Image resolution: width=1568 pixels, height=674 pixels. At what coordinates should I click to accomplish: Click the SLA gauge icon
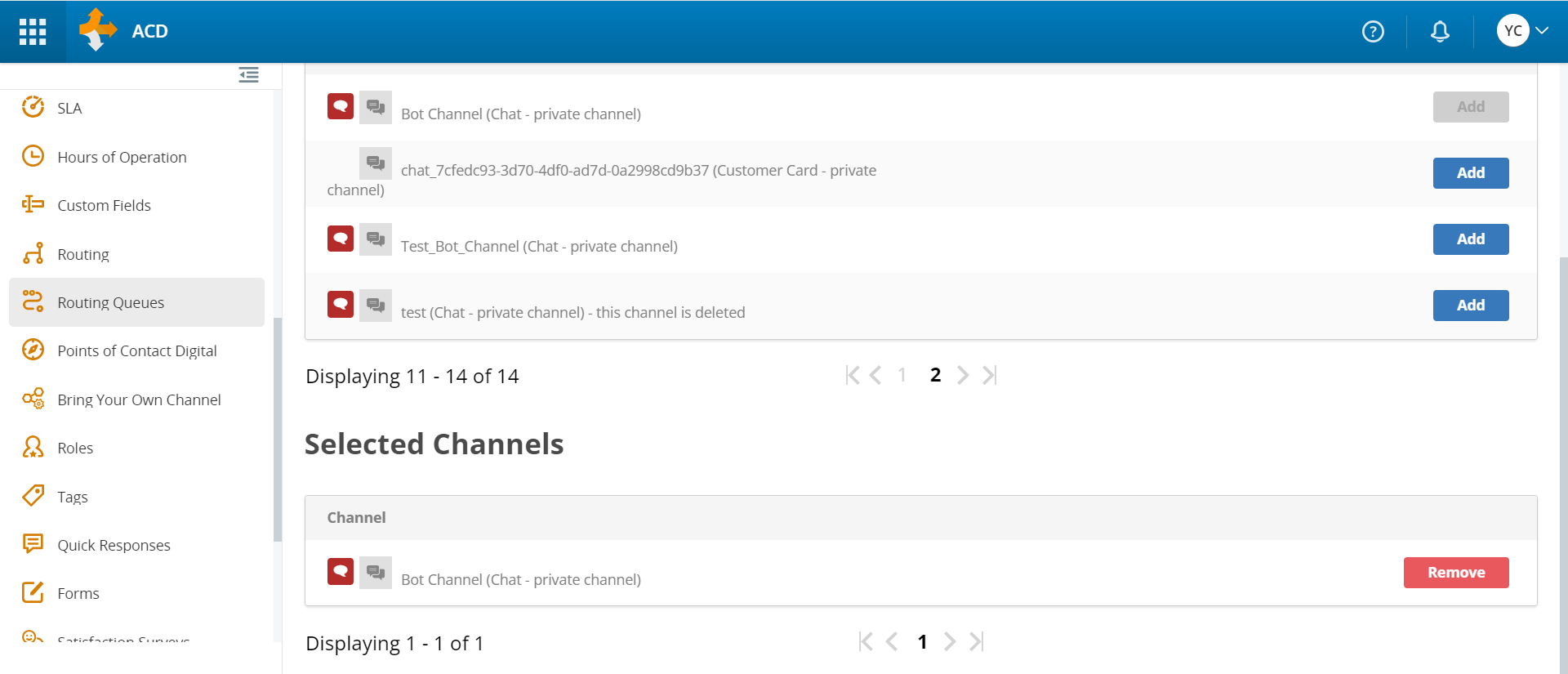coord(33,107)
